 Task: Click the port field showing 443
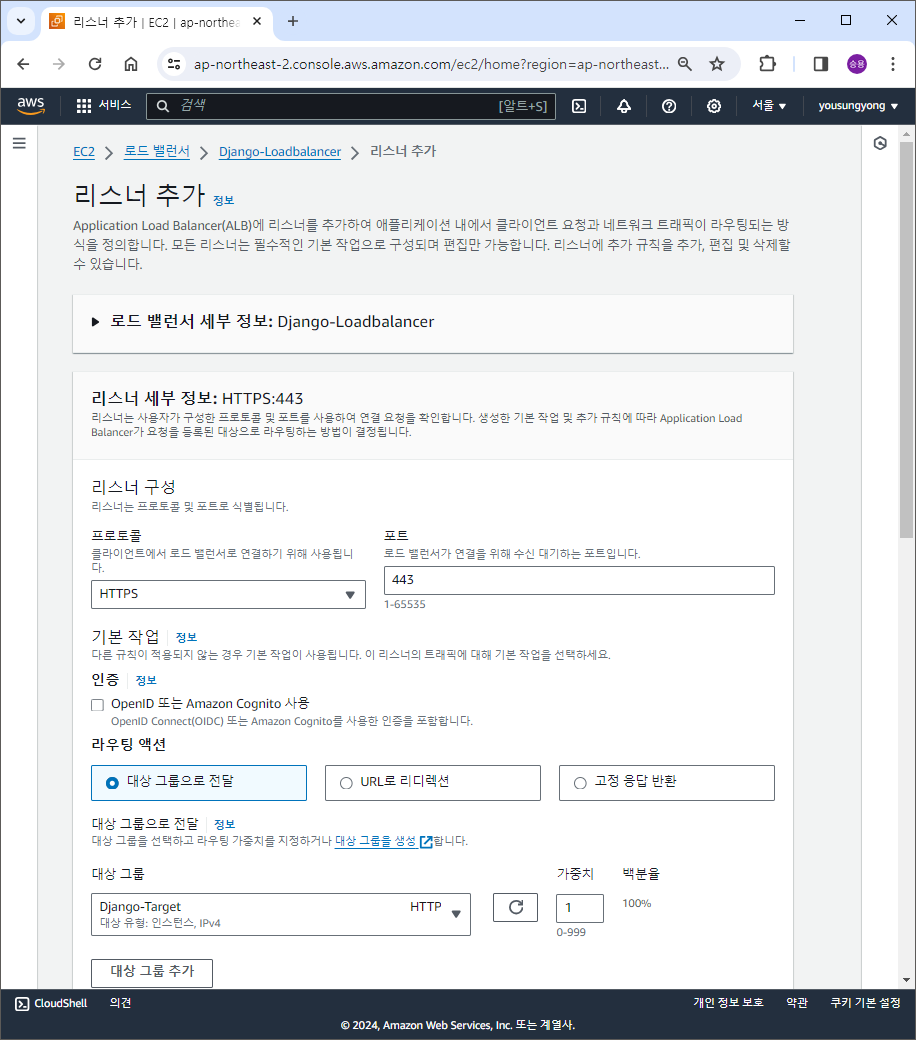coord(579,580)
